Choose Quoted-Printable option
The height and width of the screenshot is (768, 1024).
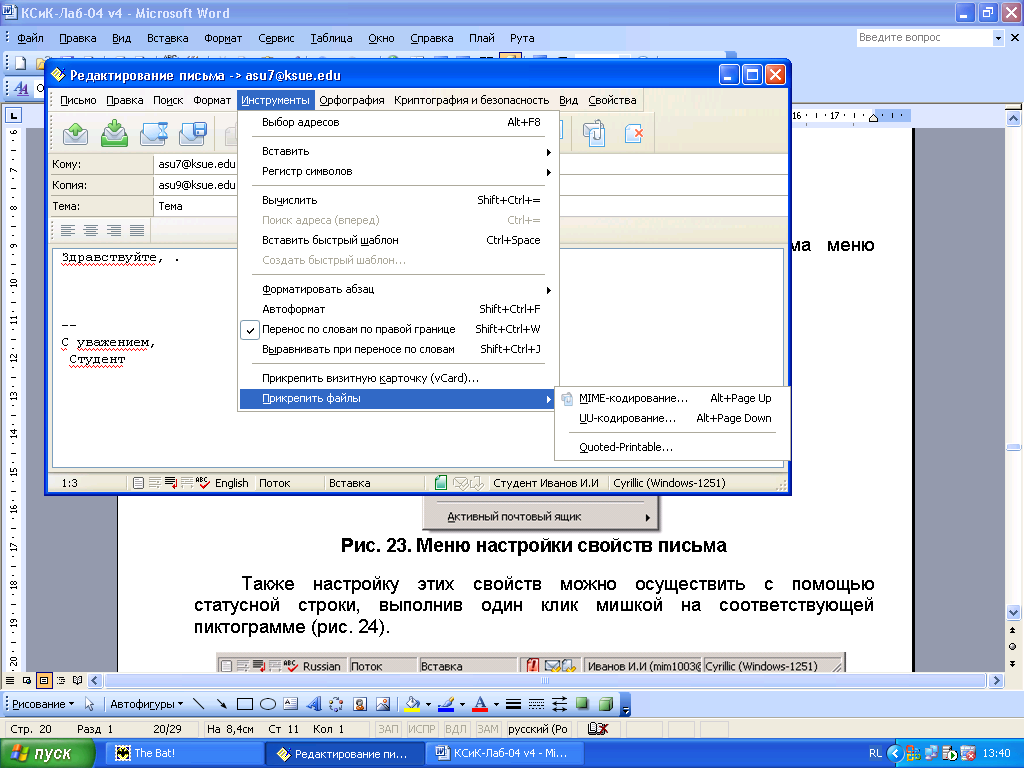[x=672, y=447]
